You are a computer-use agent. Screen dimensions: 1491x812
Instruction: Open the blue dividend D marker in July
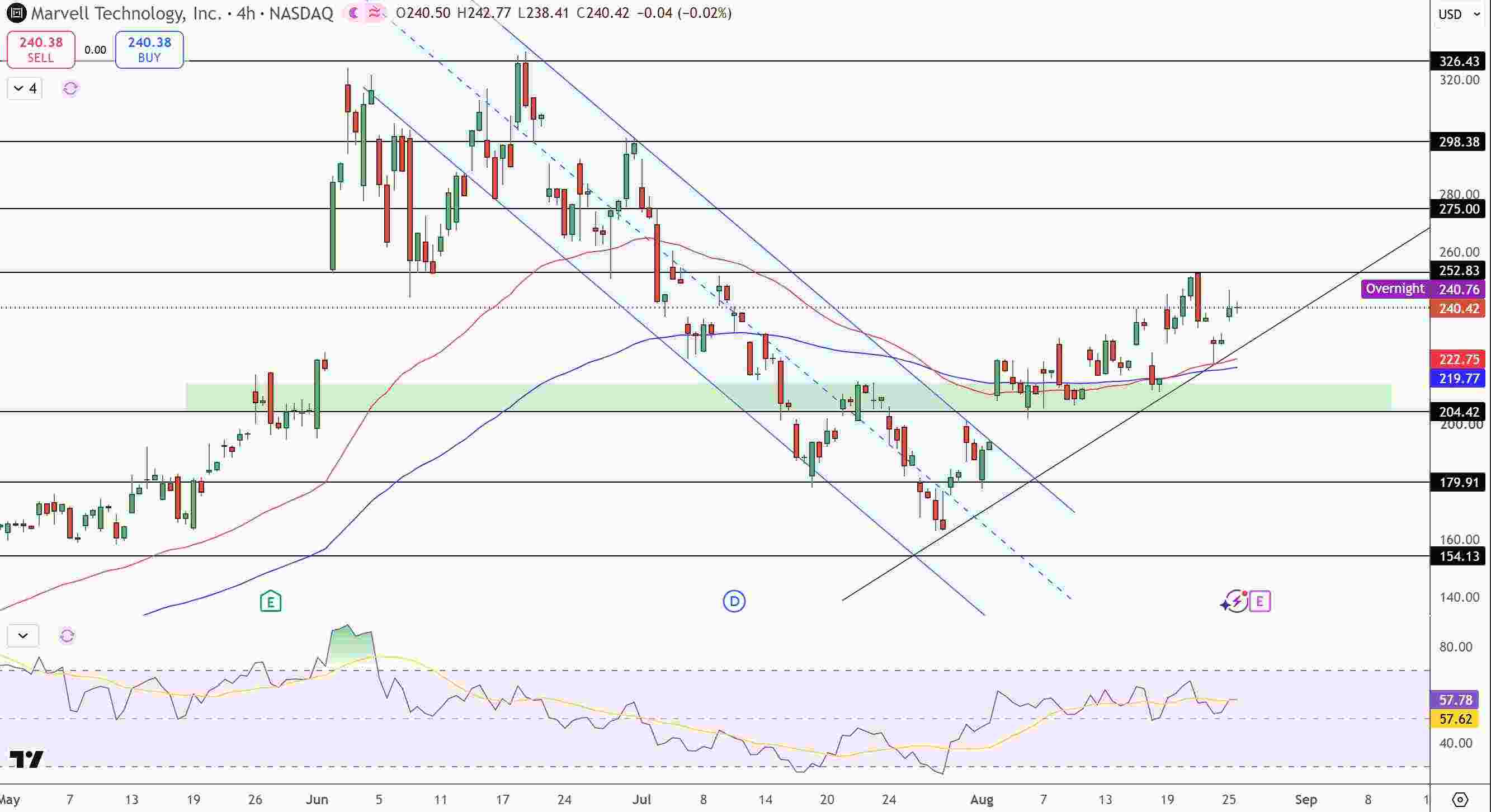coord(734,601)
